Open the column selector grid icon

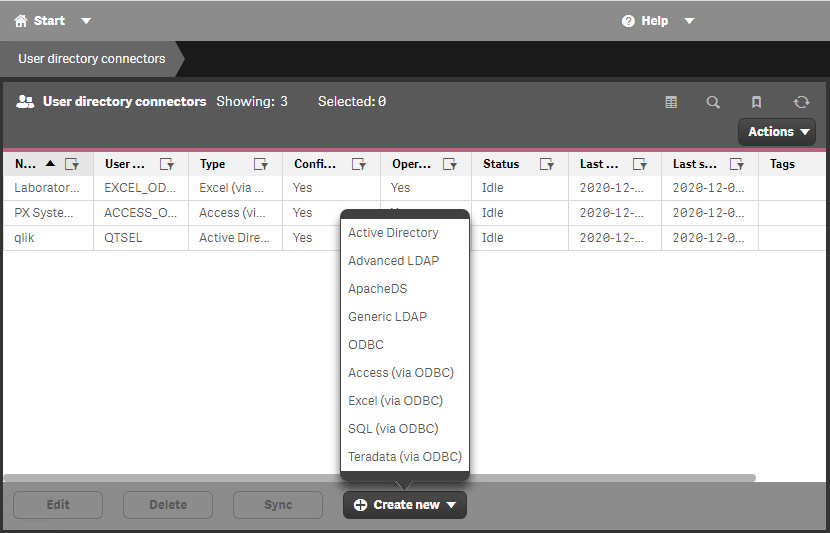tap(671, 102)
